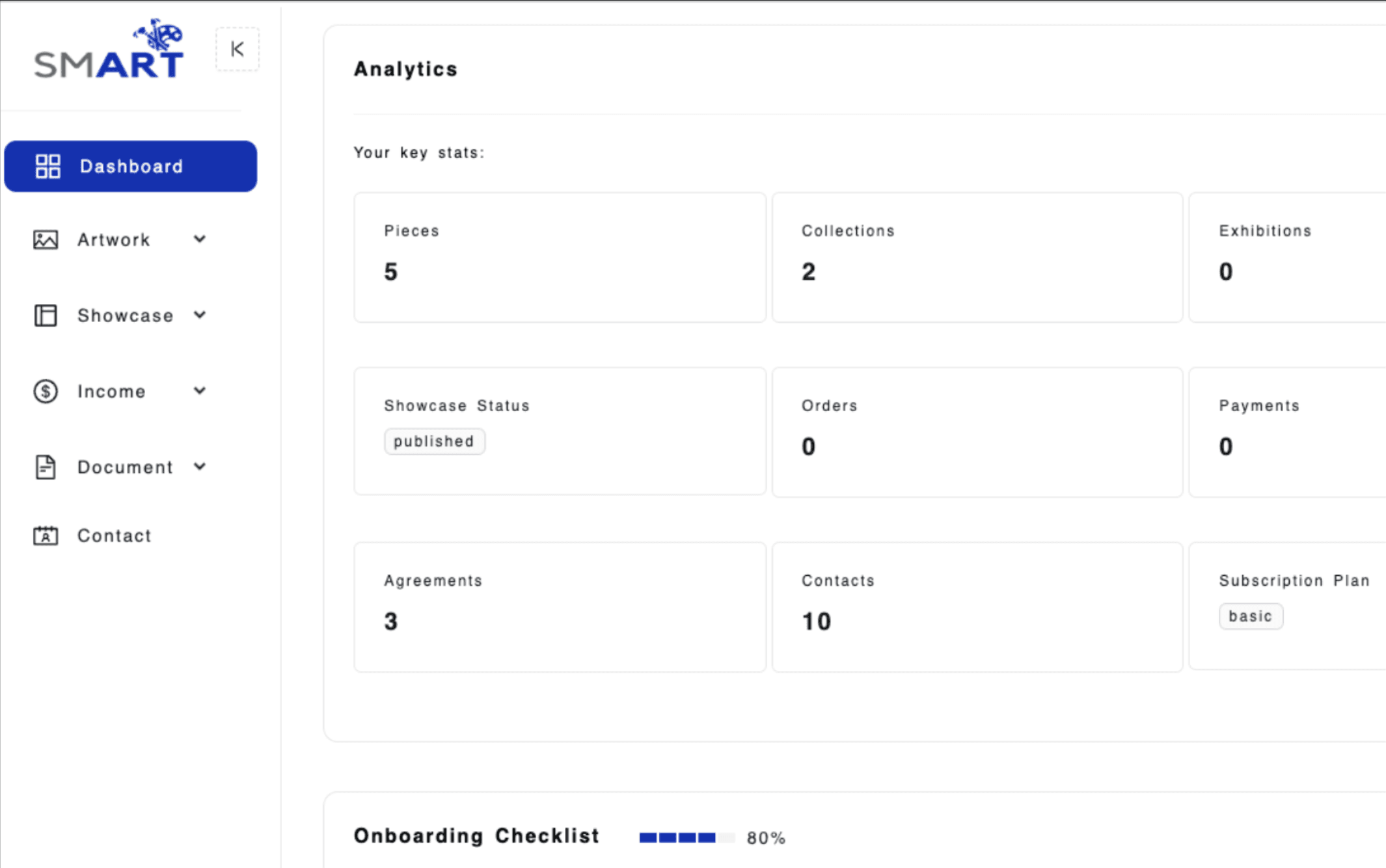Click the Showcase layout icon
This screenshot has width=1386, height=868.
coord(46,316)
